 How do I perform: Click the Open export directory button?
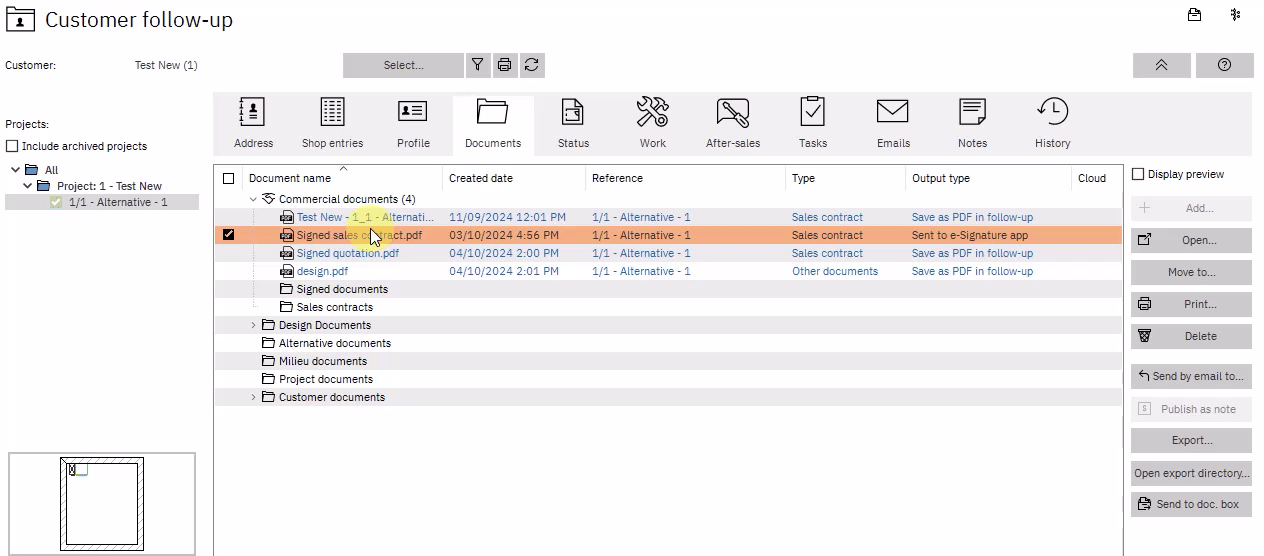pos(1191,473)
